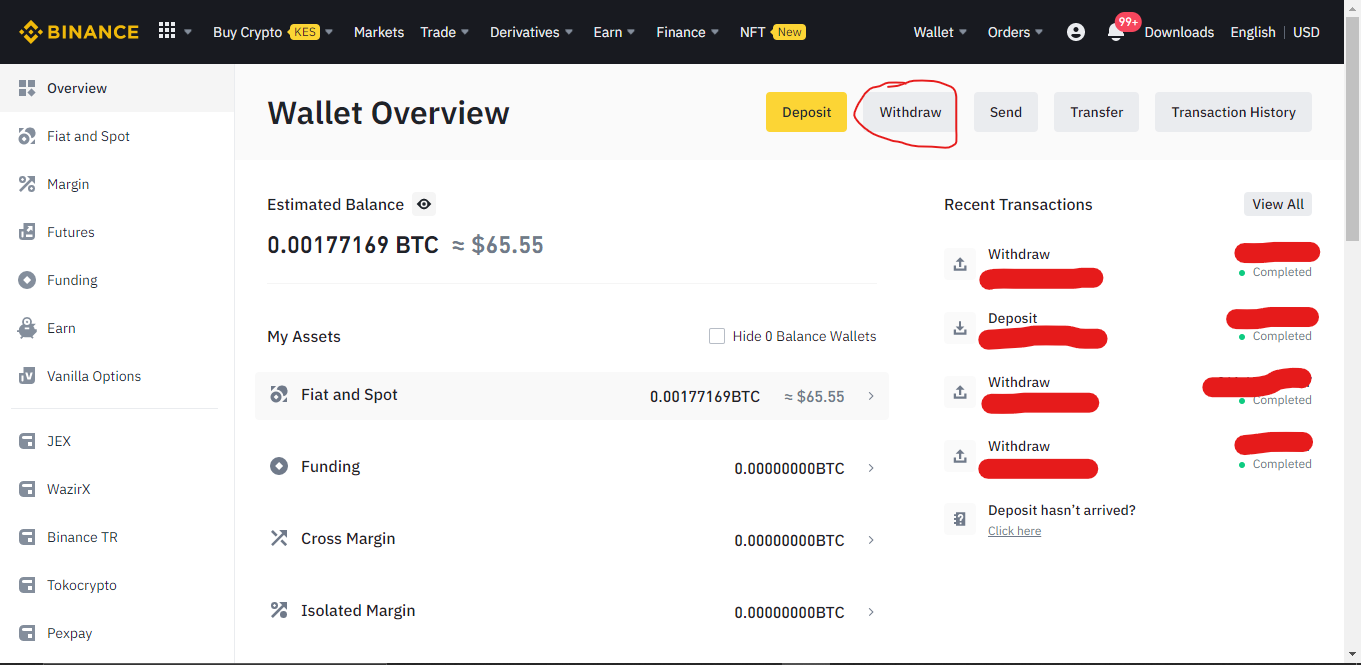
Task: Expand the Fiat and Spot row chevron
Action: 871,396
